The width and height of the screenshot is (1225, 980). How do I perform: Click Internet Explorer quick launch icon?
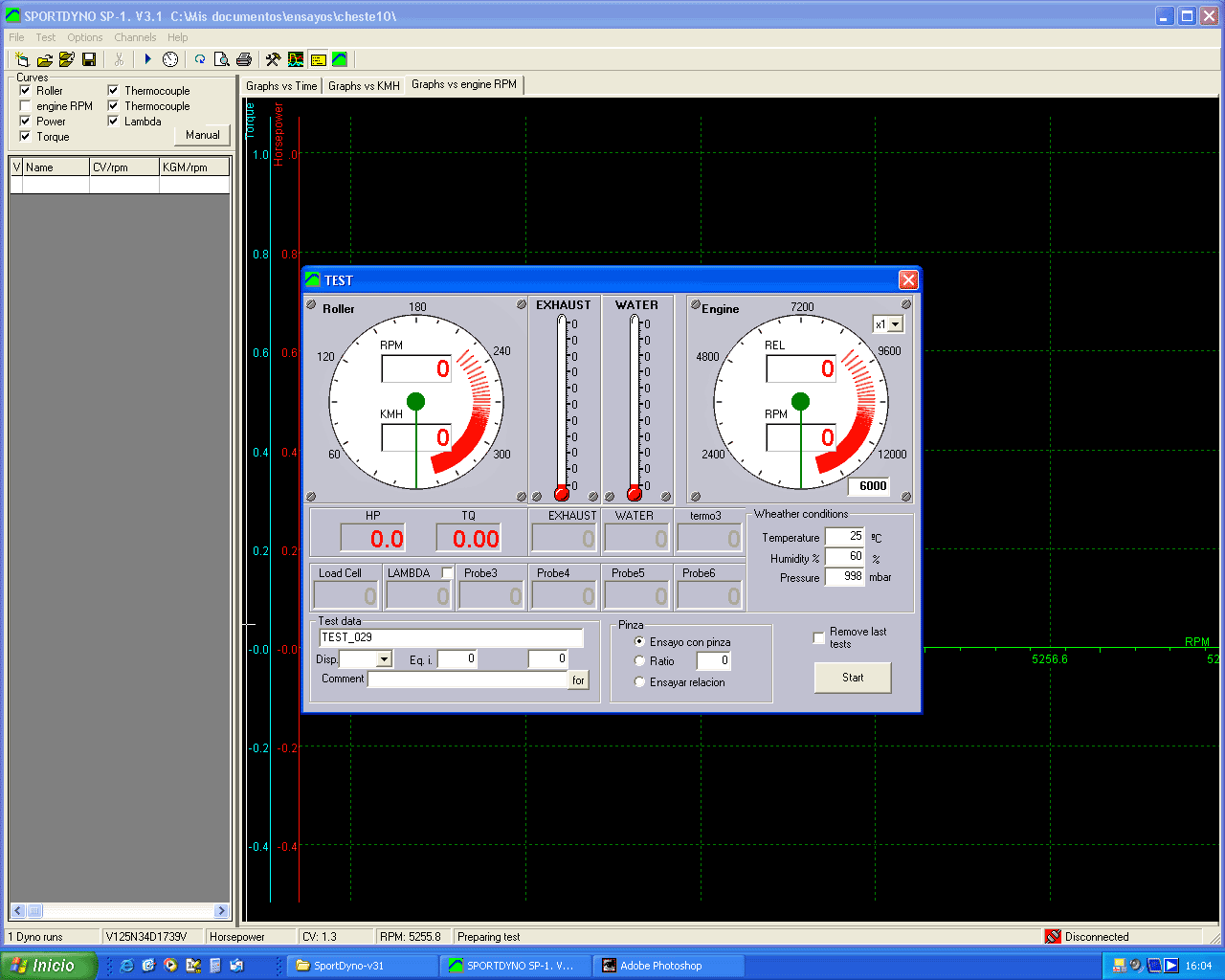pos(126,966)
